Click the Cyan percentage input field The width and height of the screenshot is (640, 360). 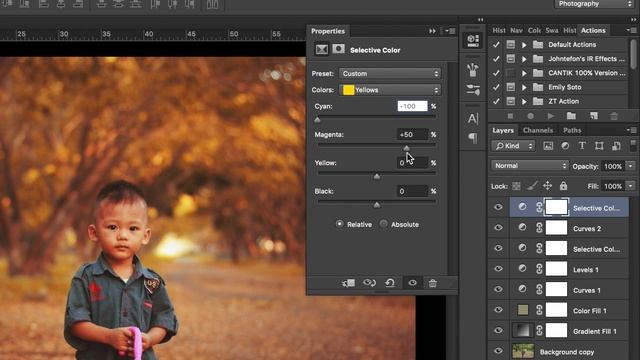pyautogui.click(x=412, y=106)
